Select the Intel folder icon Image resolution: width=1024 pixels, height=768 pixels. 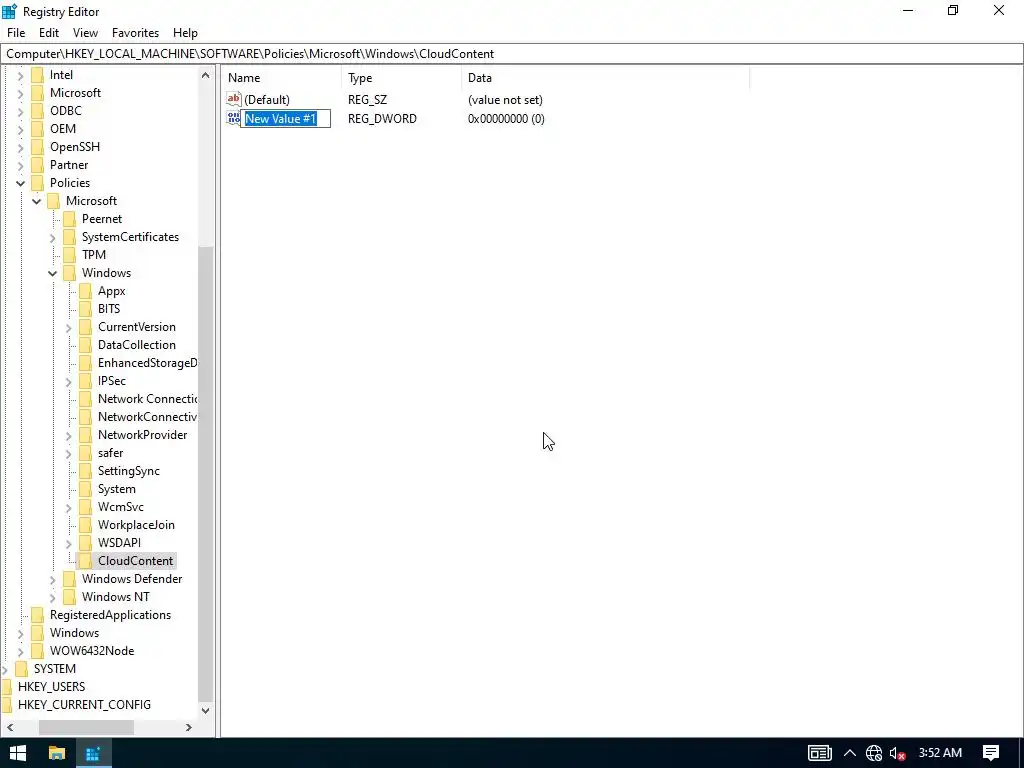coord(38,75)
